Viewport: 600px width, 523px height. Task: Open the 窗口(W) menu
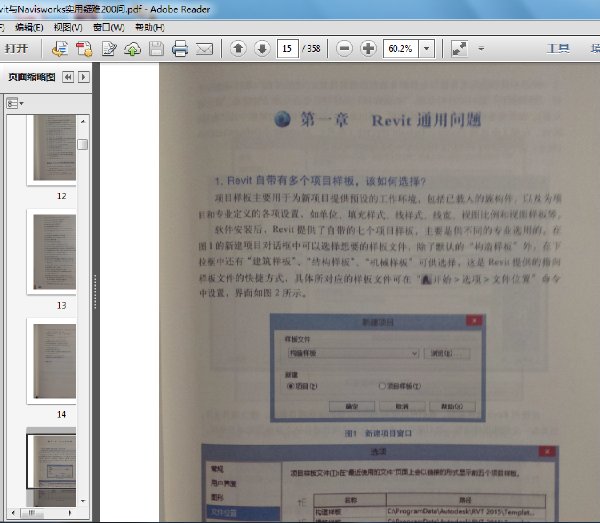coord(109,27)
